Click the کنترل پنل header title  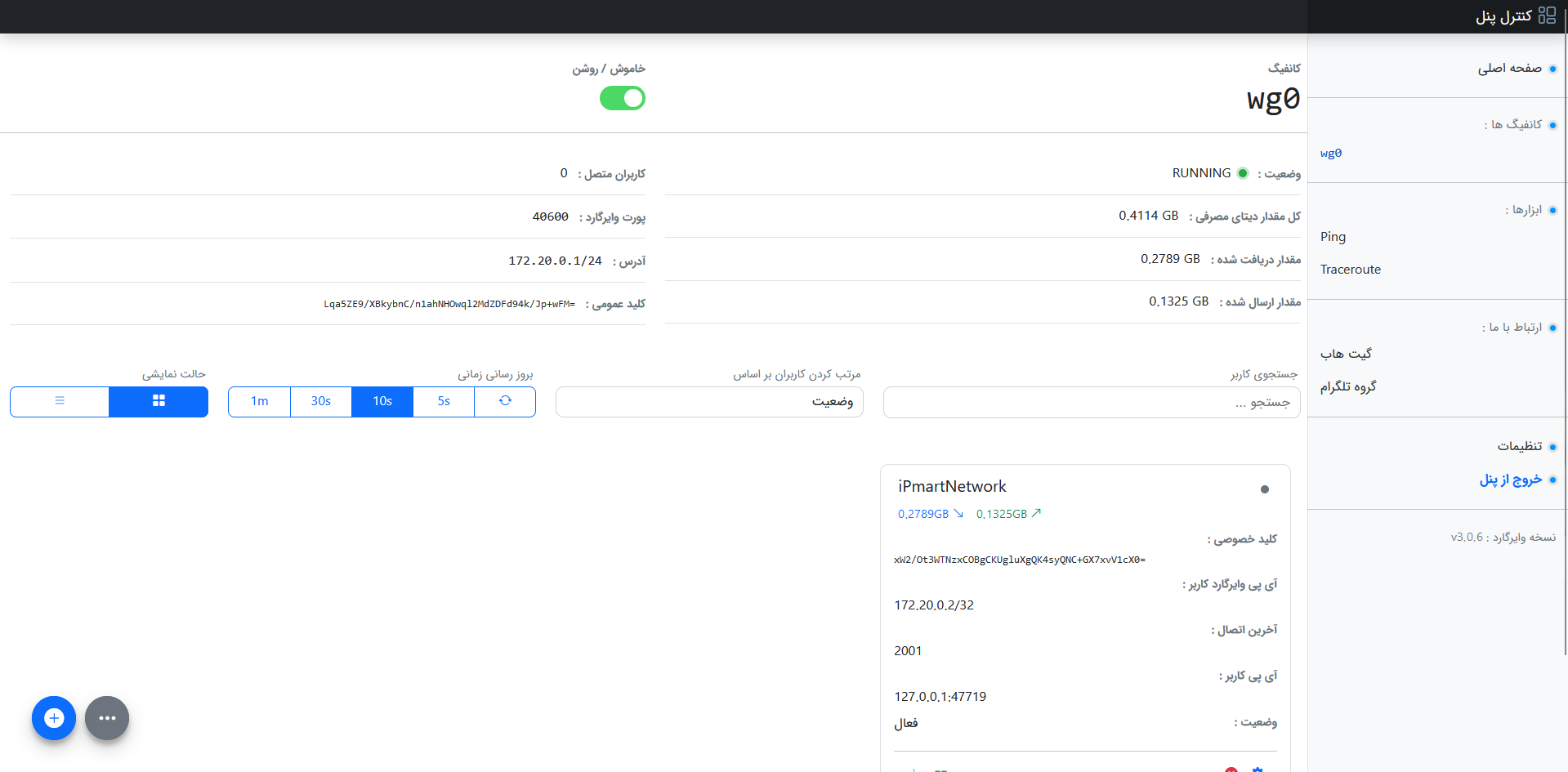coord(1503,16)
